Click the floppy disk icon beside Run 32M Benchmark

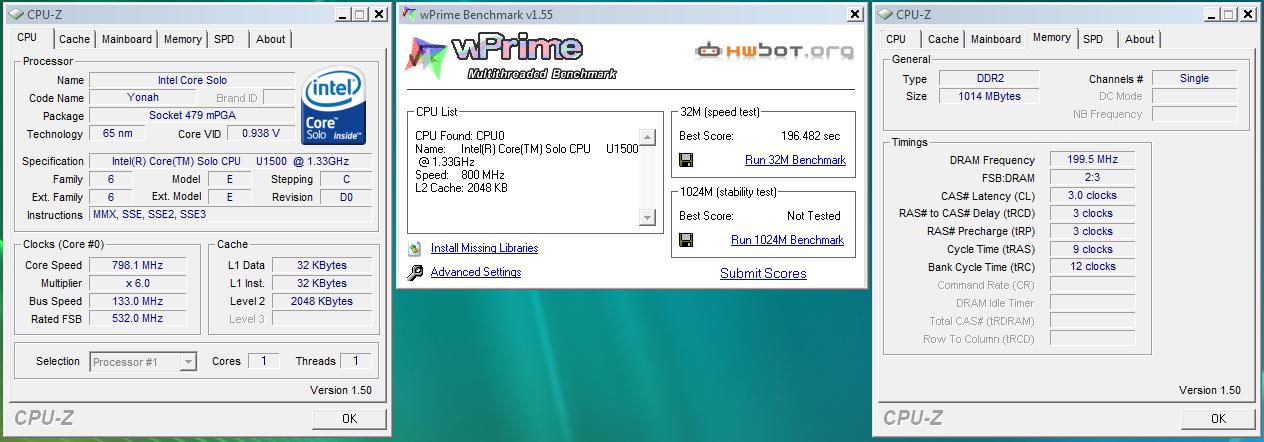[x=686, y=160]
